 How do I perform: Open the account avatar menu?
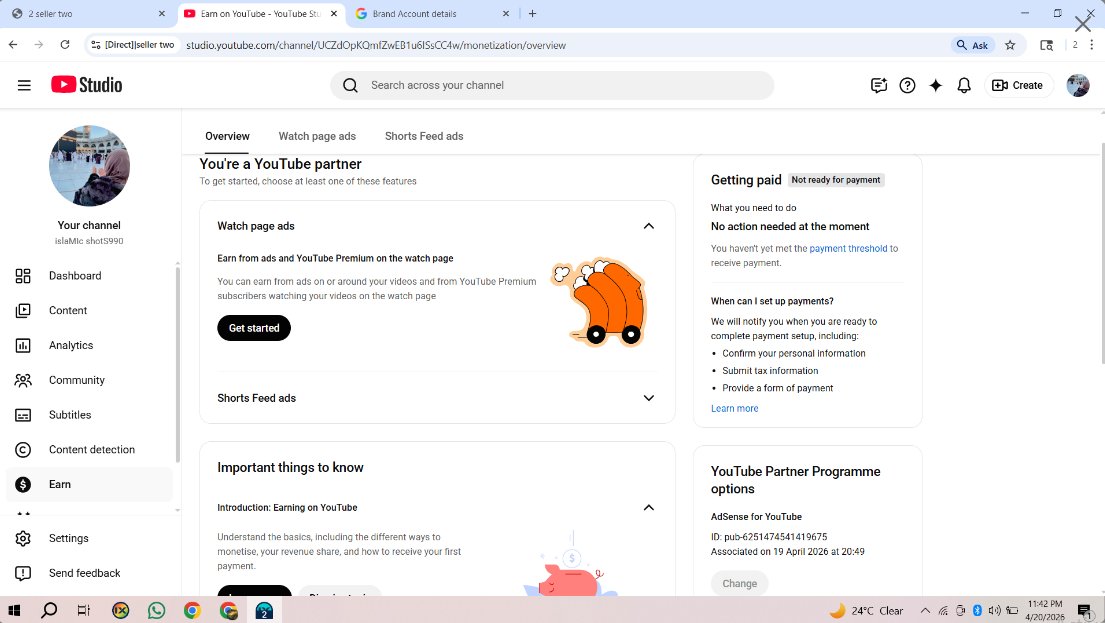click(1078, 85)
